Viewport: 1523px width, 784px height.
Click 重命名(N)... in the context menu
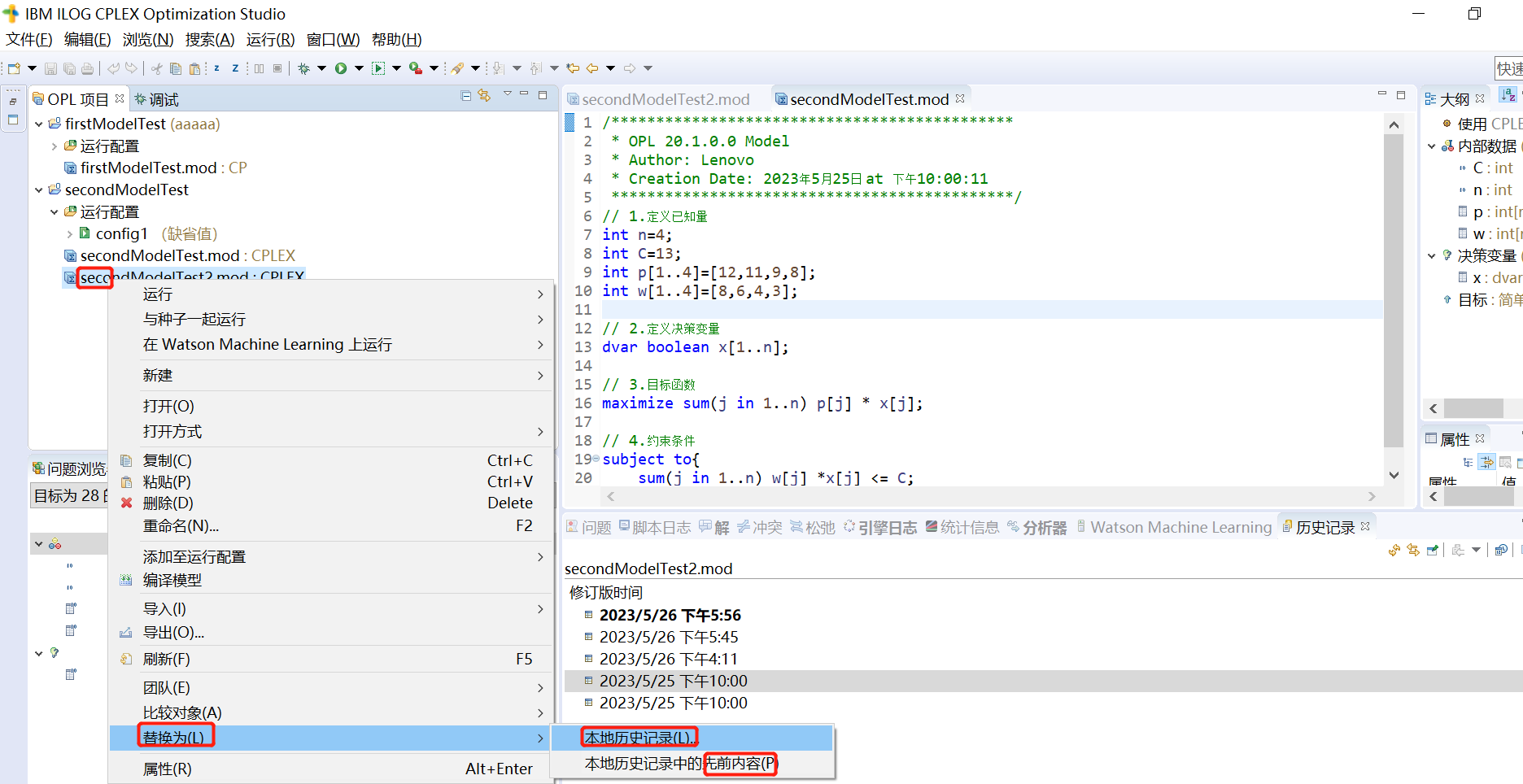(331, 526)
